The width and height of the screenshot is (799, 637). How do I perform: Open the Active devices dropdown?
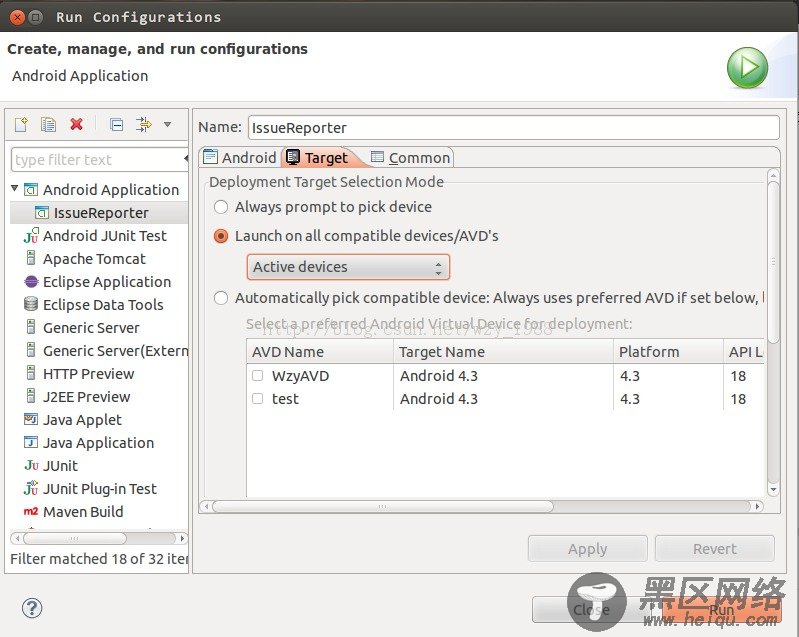click(x=349, y=267)
